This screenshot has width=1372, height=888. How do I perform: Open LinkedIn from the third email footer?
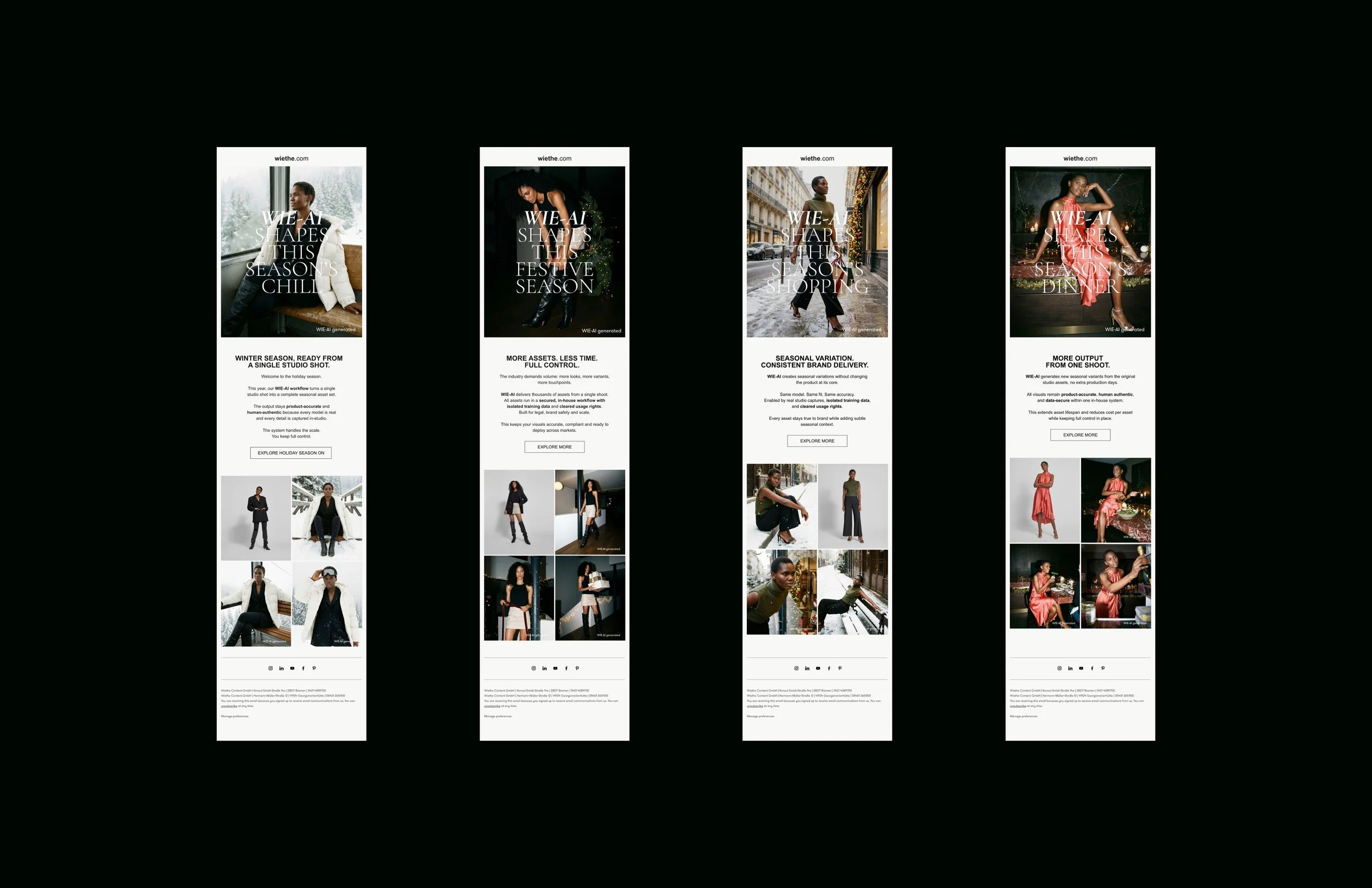(x=807, y=668)
